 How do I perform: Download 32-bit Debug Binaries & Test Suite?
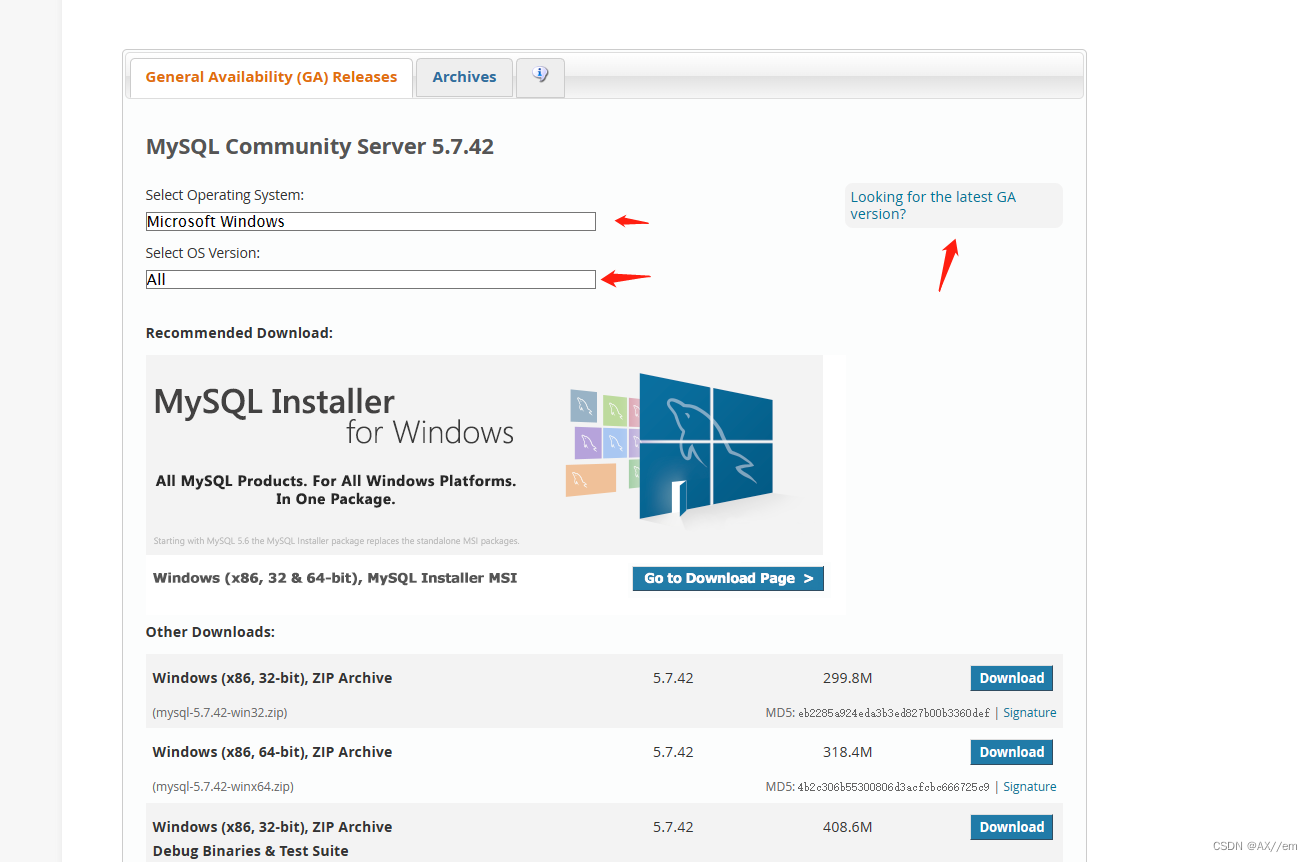(1011, 827)
